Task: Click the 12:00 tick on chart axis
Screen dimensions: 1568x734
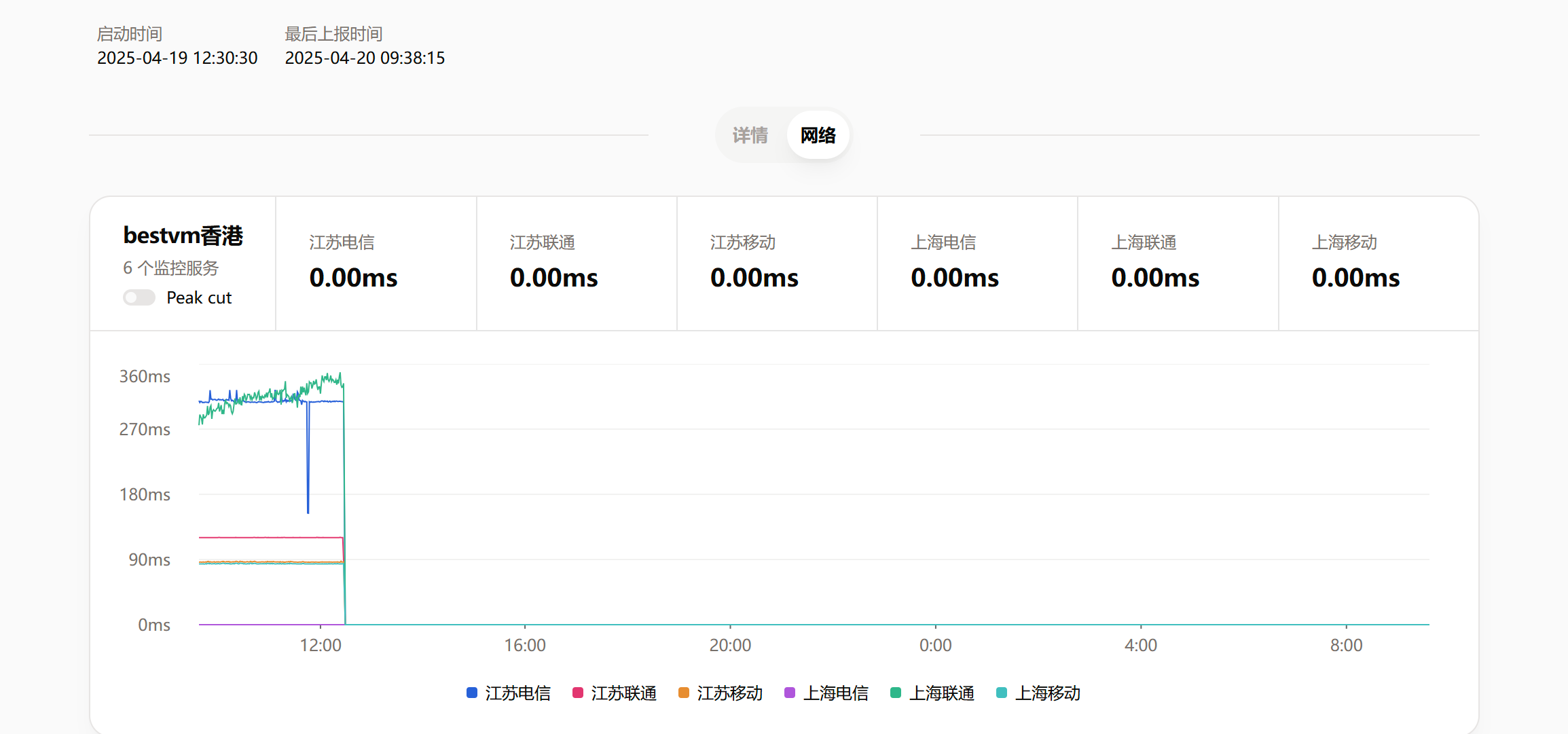Action: pyautogui.click(x=321, y=645)
